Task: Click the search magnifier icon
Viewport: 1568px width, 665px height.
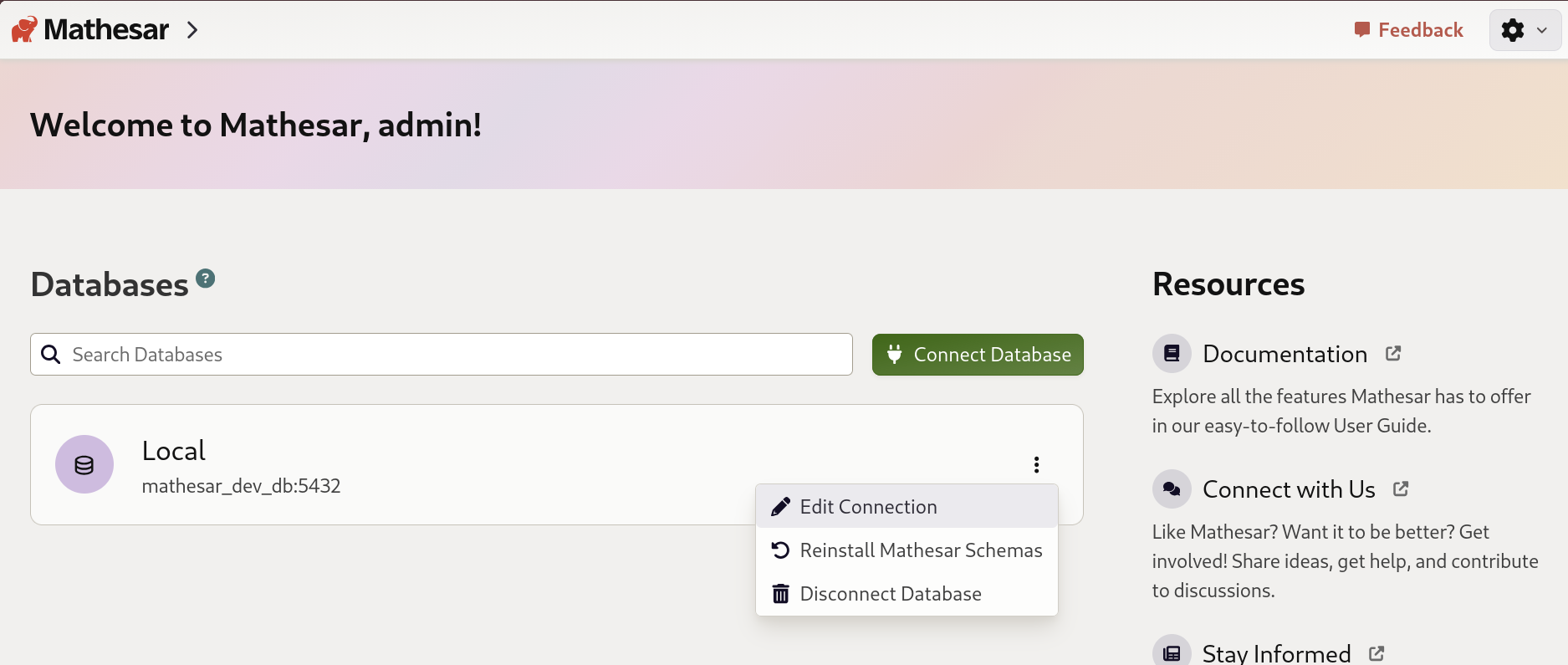Action: [51, 355]
